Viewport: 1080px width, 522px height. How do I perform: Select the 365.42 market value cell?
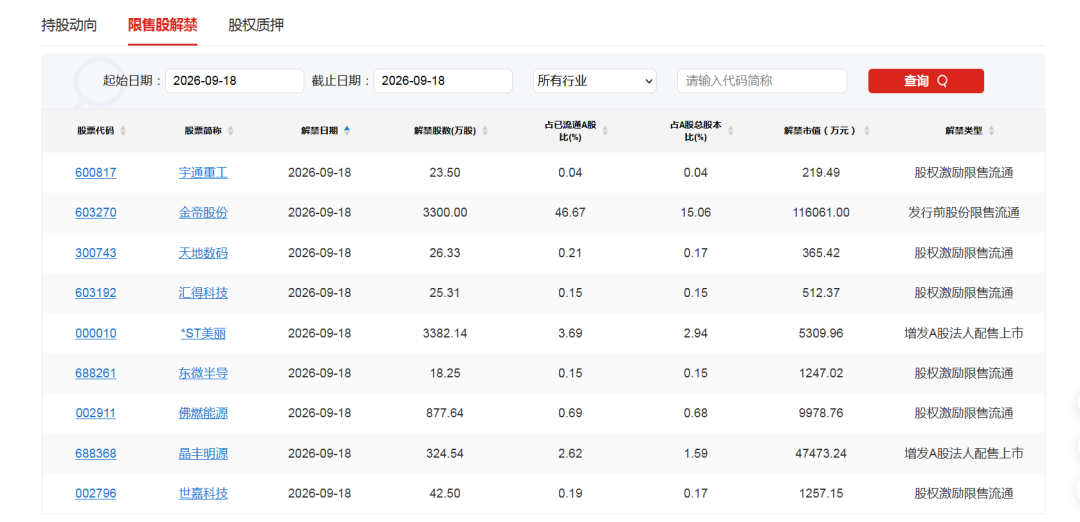[x=821, y=253]
